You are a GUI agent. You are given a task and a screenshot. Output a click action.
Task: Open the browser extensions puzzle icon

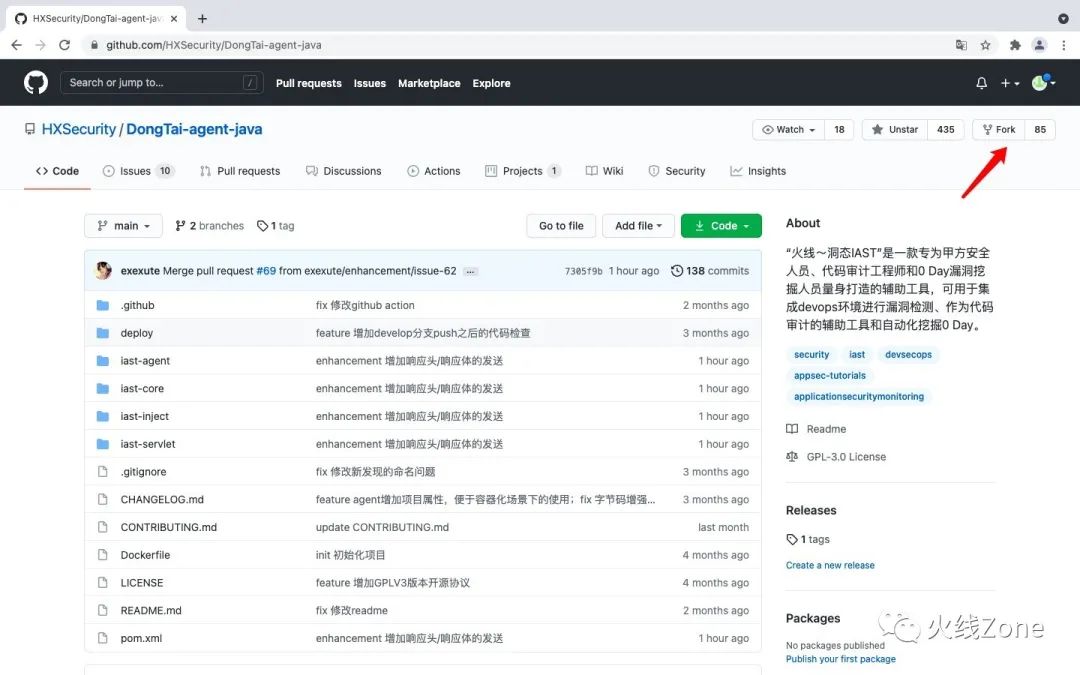(x=1015, y=45)
